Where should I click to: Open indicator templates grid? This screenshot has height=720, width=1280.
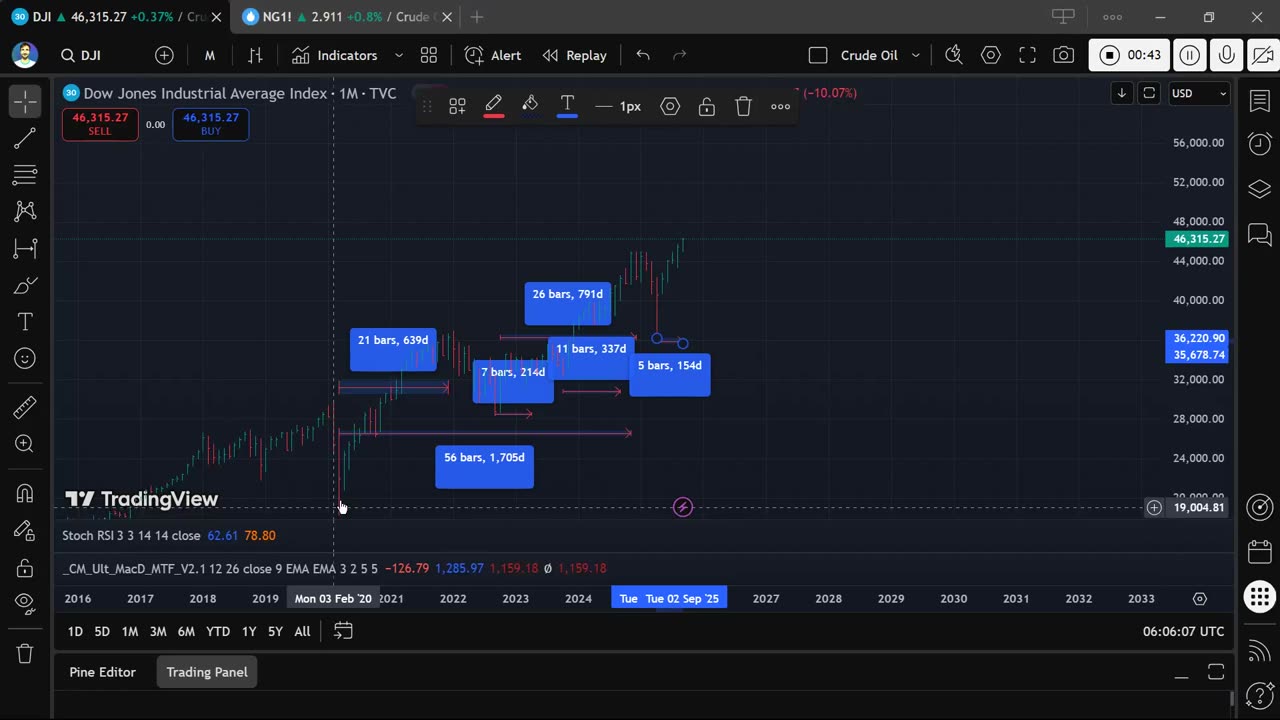(x=429, y=55)
